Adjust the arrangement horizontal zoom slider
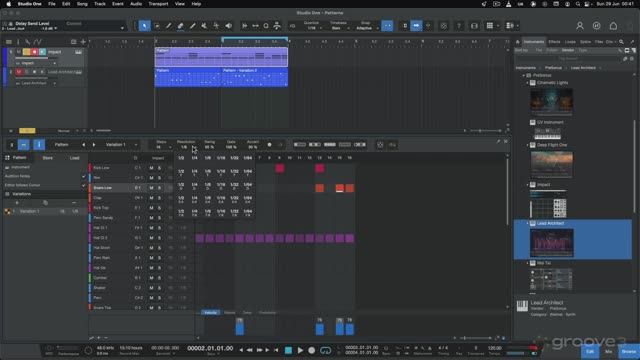This screenshot has width=640, height=360. point(485,131)
